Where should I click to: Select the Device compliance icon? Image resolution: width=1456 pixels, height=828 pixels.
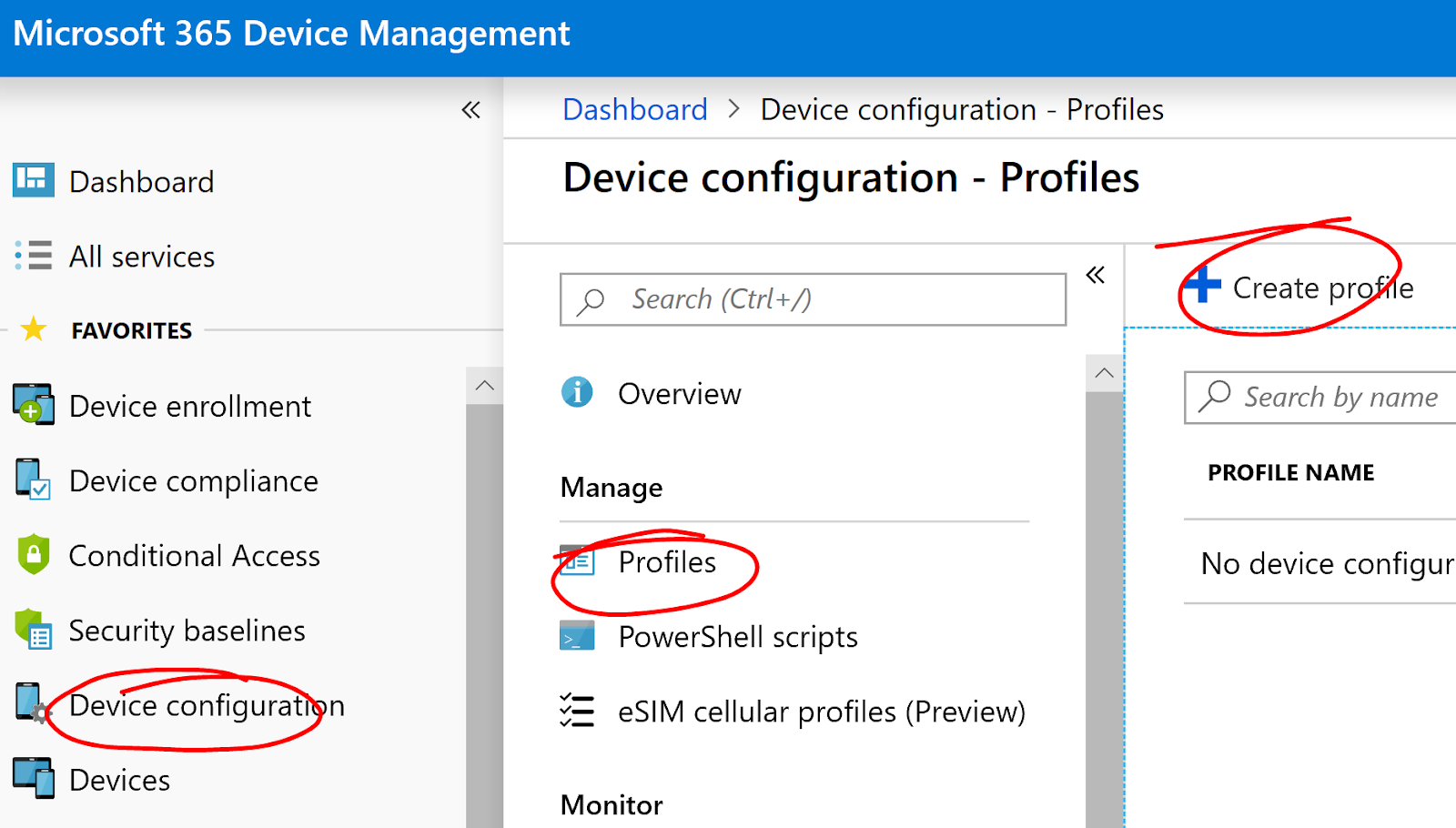32,480
